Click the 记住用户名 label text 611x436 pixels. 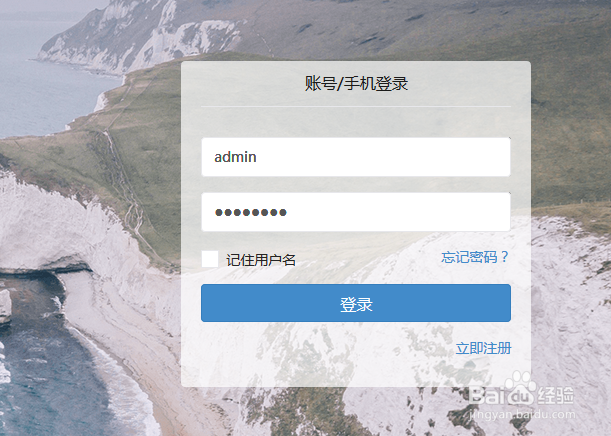pyautogui.click(x=261, y=260)
